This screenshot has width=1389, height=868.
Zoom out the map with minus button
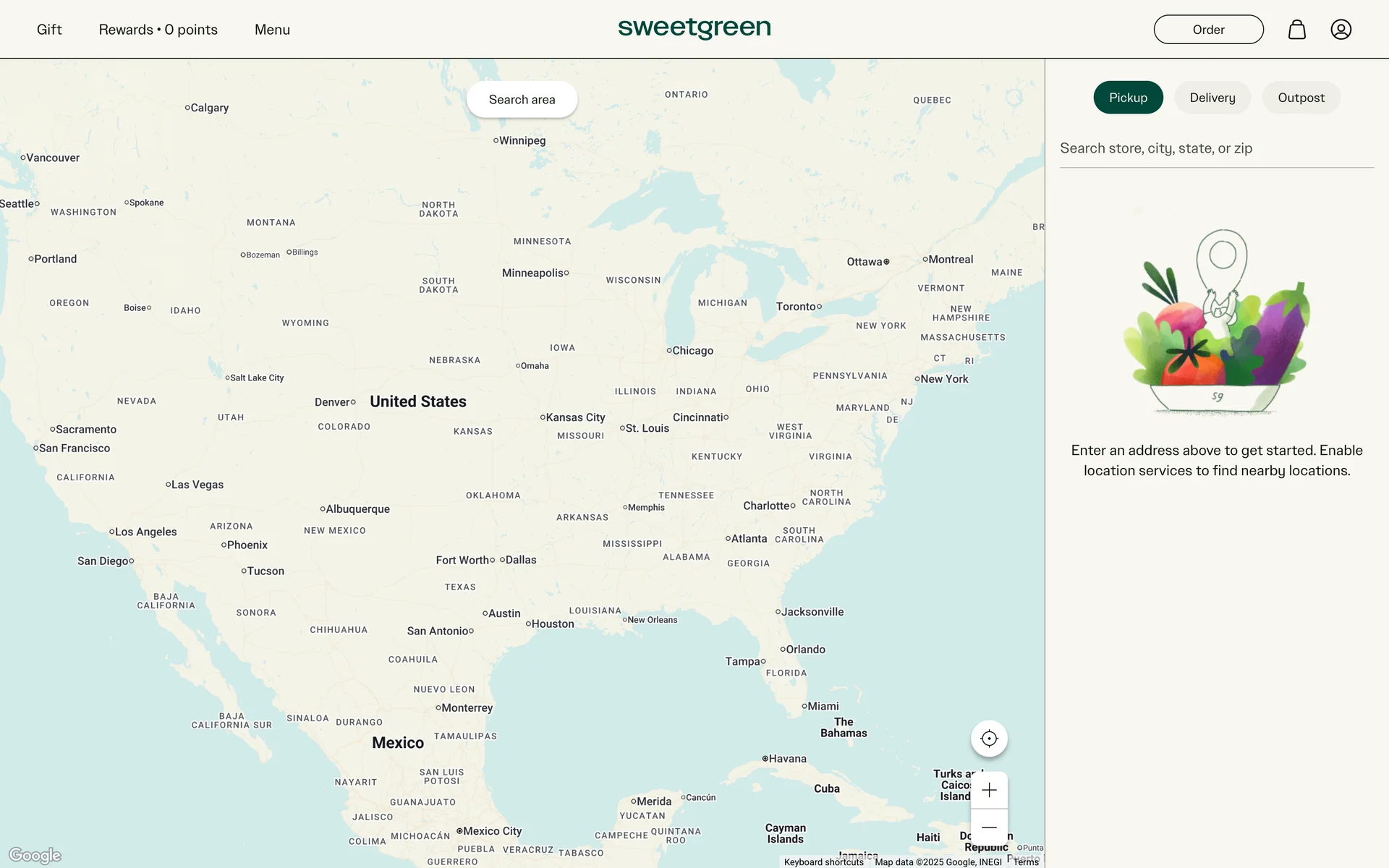click(989, 827)
